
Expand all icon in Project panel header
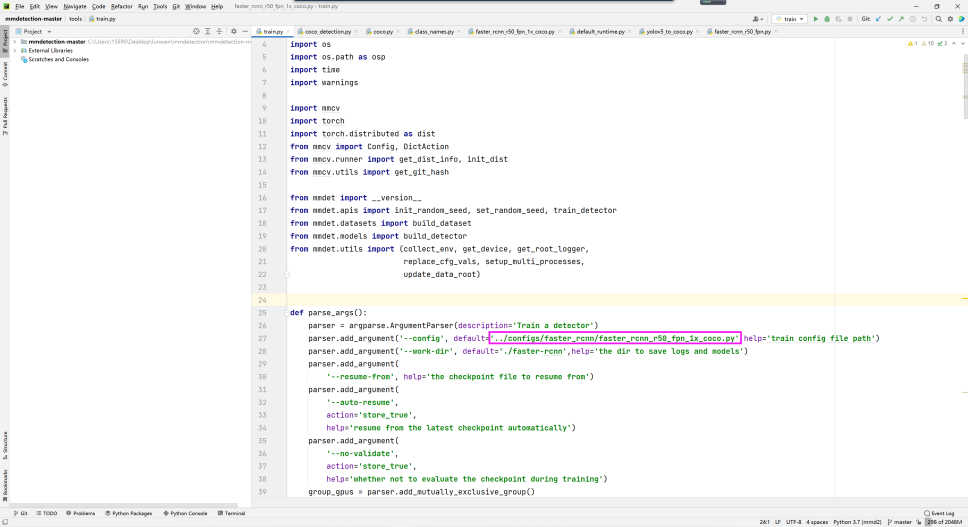[207, 31]
